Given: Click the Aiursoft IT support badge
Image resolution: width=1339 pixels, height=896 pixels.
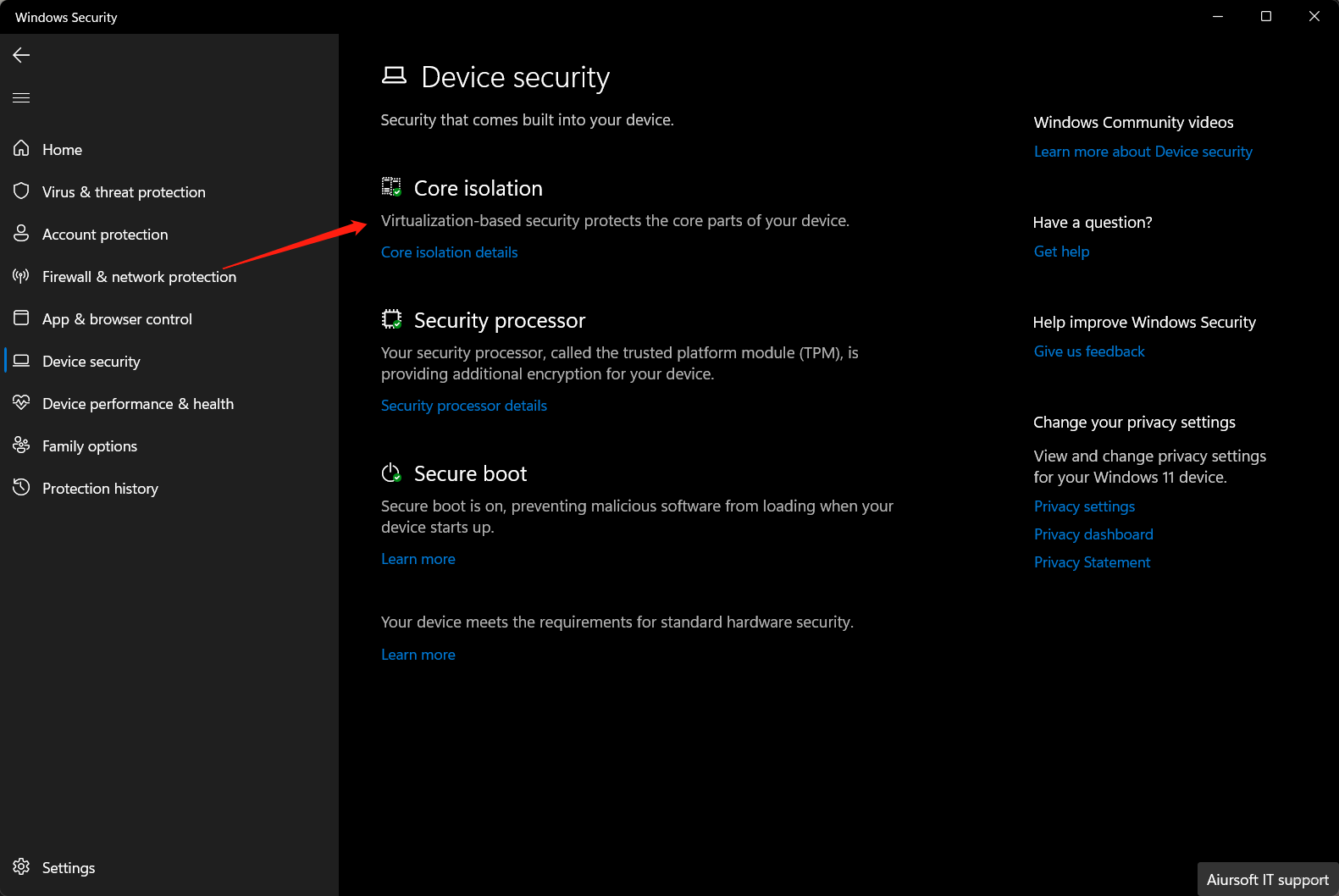Looking at the screenshot, I should [1268, 879].
